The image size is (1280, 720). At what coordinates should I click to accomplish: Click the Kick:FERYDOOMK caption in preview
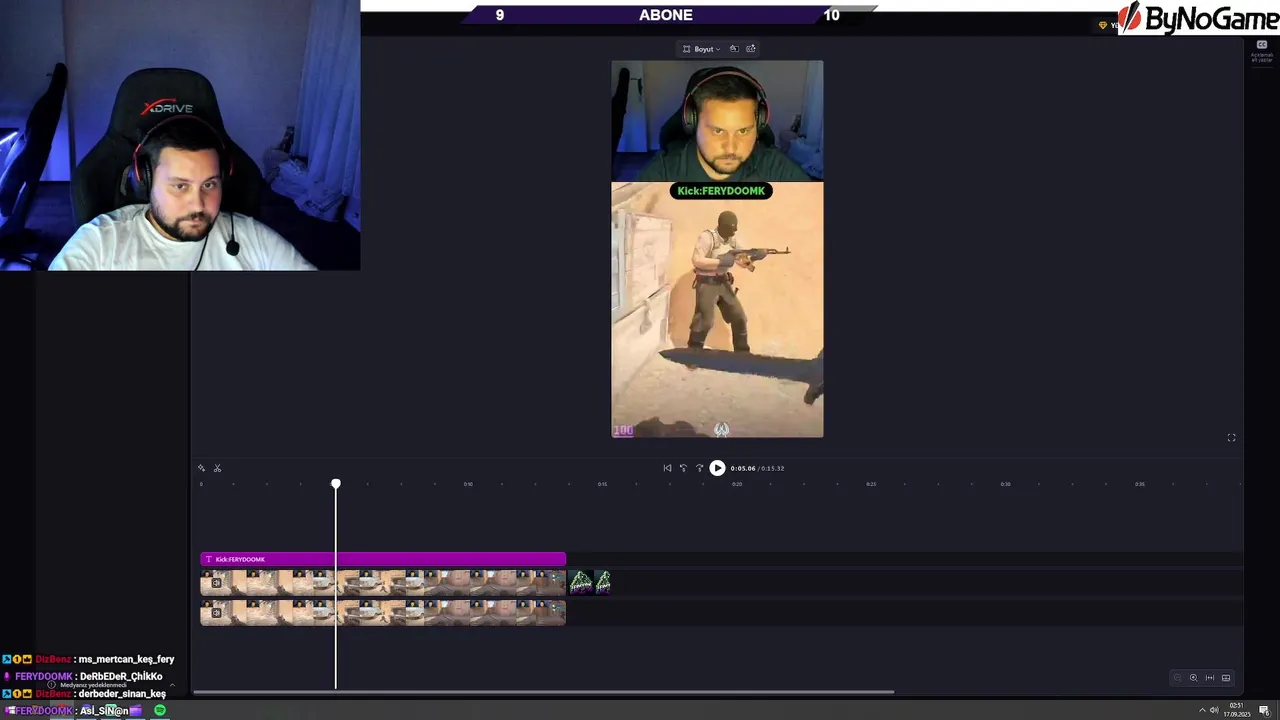tap(721, 191)
